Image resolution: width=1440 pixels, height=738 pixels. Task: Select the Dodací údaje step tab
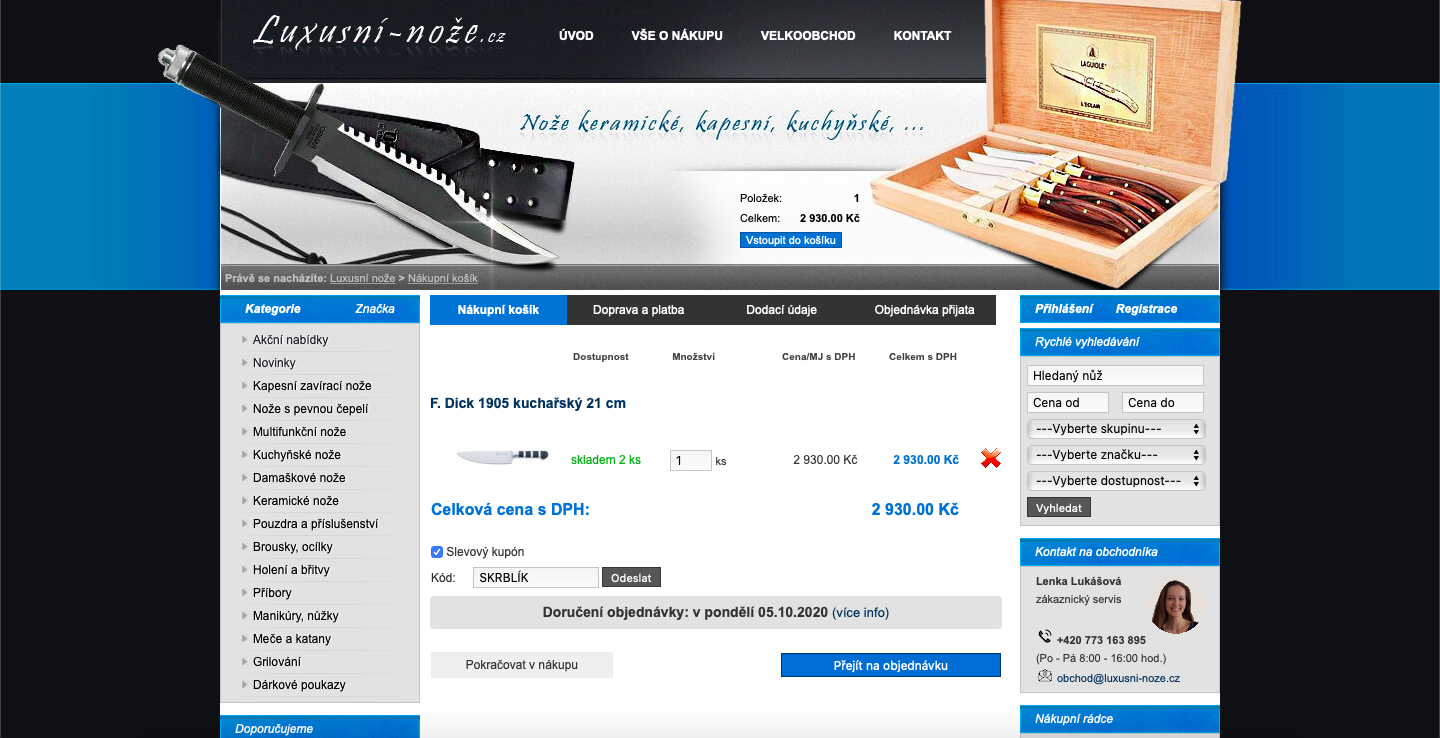[781, 310]
